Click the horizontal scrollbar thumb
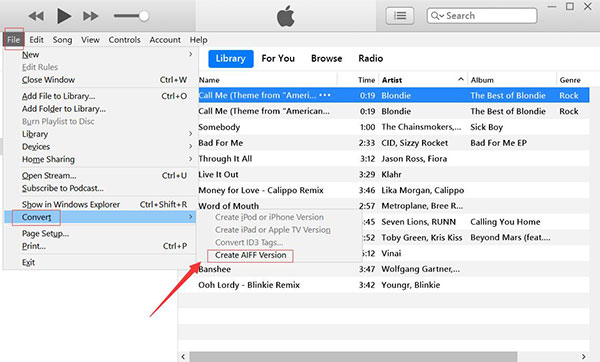Screen dimensions: 600x362 [353, 357]
